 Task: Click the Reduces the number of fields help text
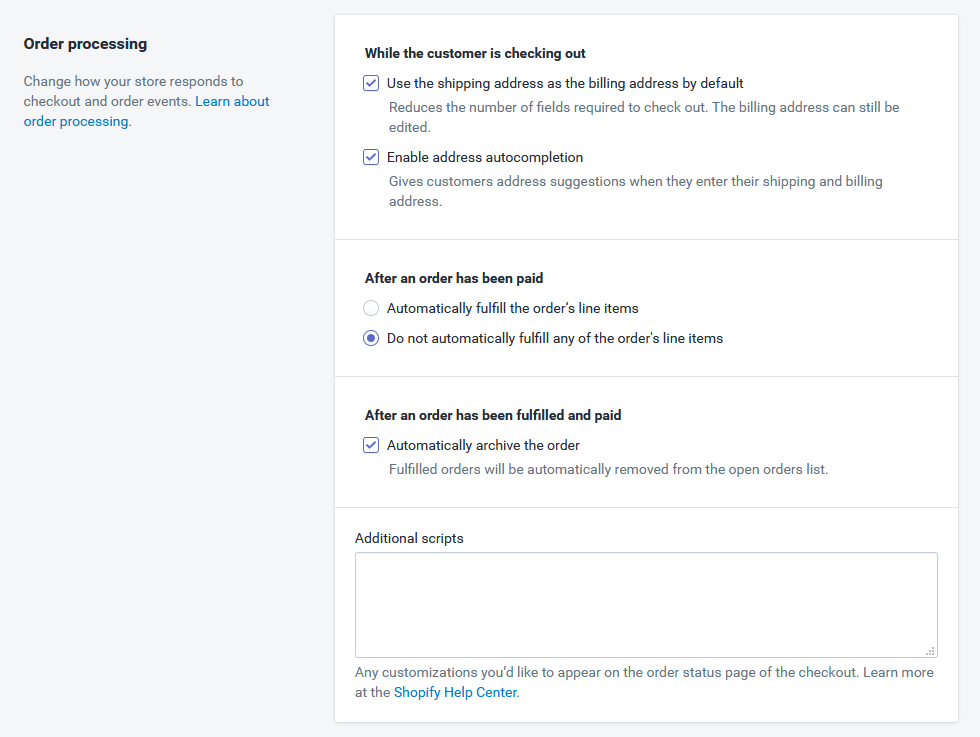coord(644,117)
